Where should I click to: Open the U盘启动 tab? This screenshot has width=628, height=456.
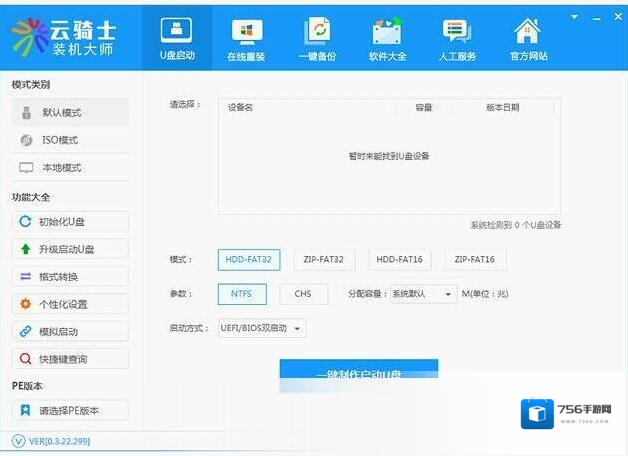pyautogui.click(x=177, y=38)
